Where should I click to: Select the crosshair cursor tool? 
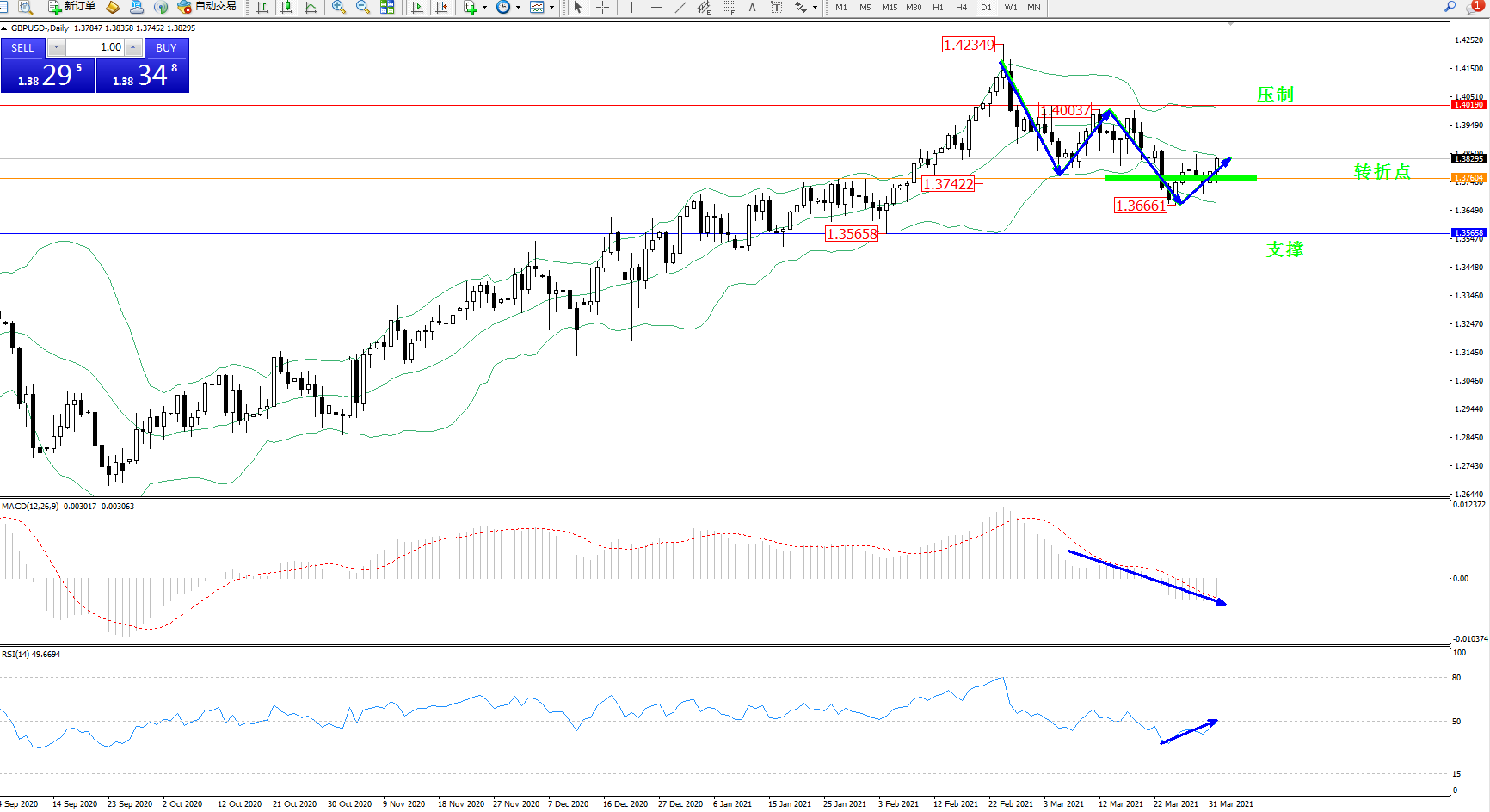pos(602,7)
